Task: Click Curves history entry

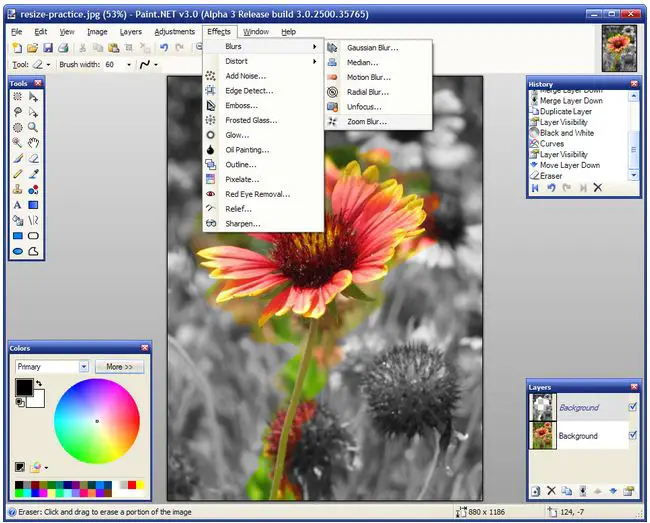Action: 551,144
